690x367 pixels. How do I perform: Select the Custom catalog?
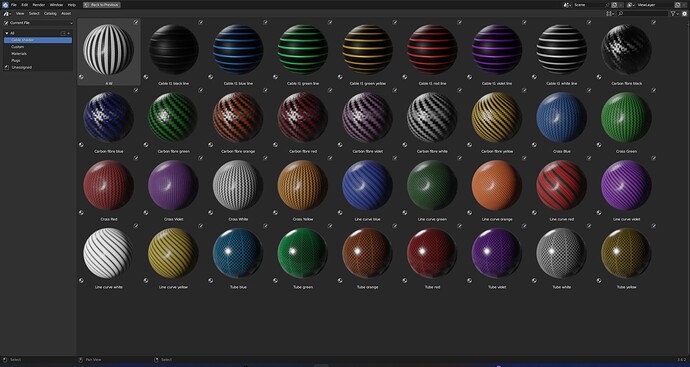[x=38, y=47]
